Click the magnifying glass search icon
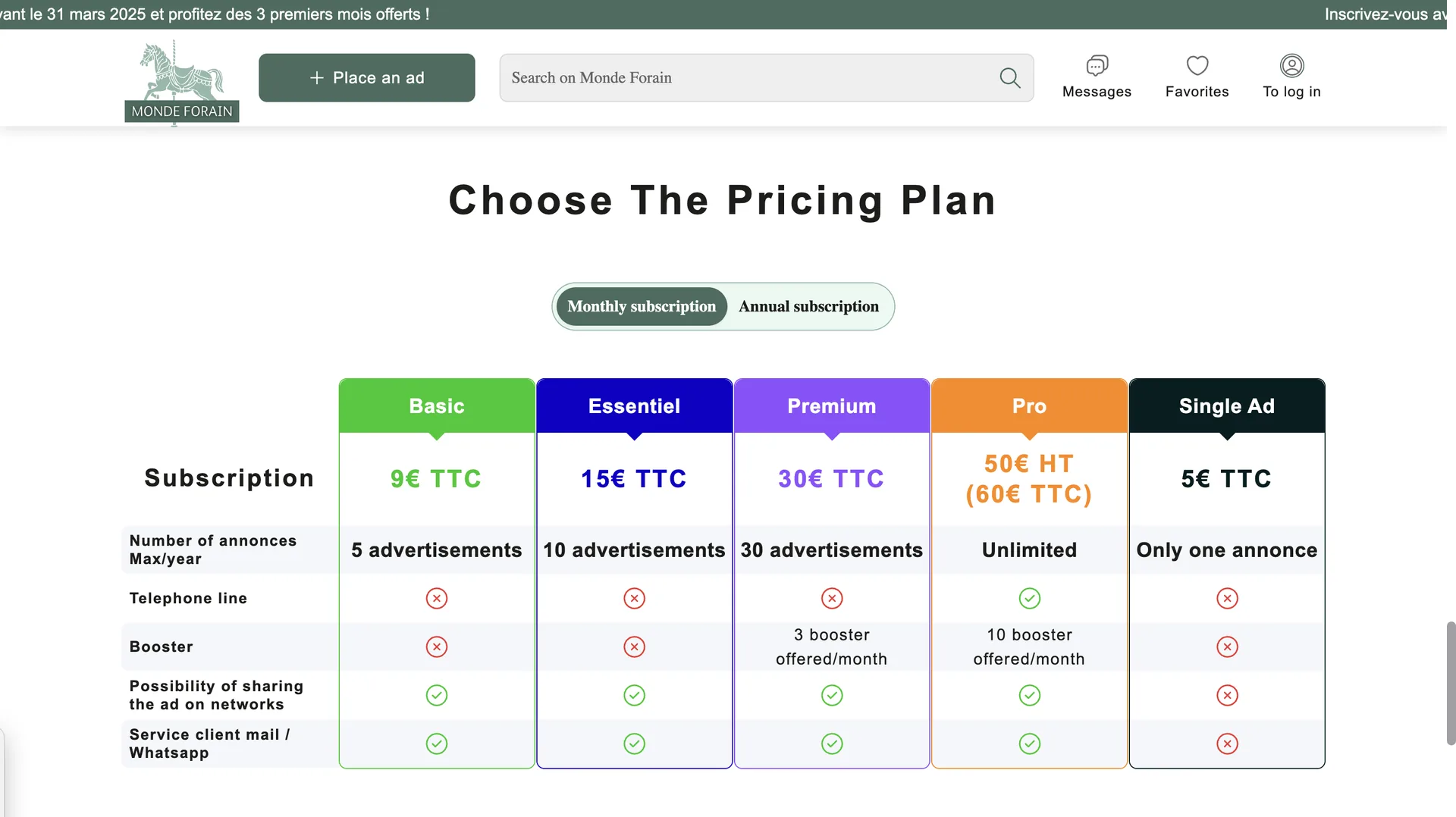Viewport: 1456px width, 817px height. (x=1009, y=77)
